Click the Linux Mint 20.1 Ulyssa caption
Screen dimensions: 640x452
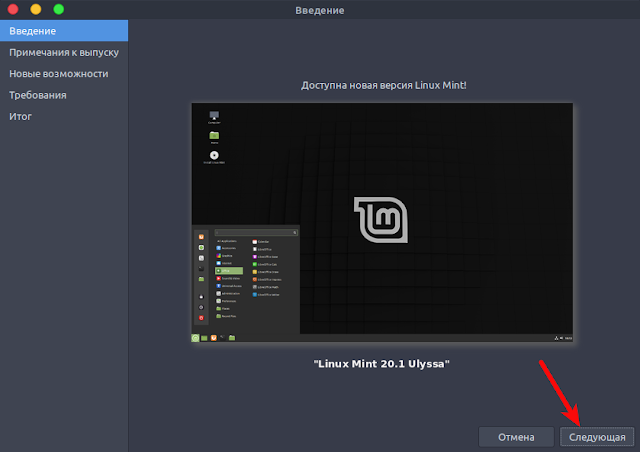point(381,363)
